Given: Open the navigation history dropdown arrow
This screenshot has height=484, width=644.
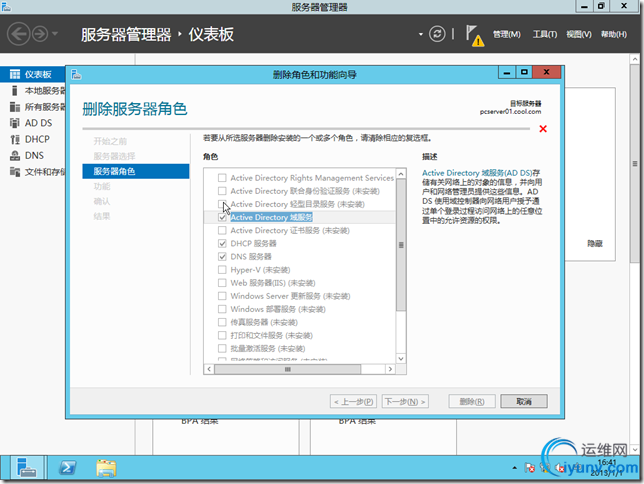Looking at the screenshot, I should [x=55, y=34].
